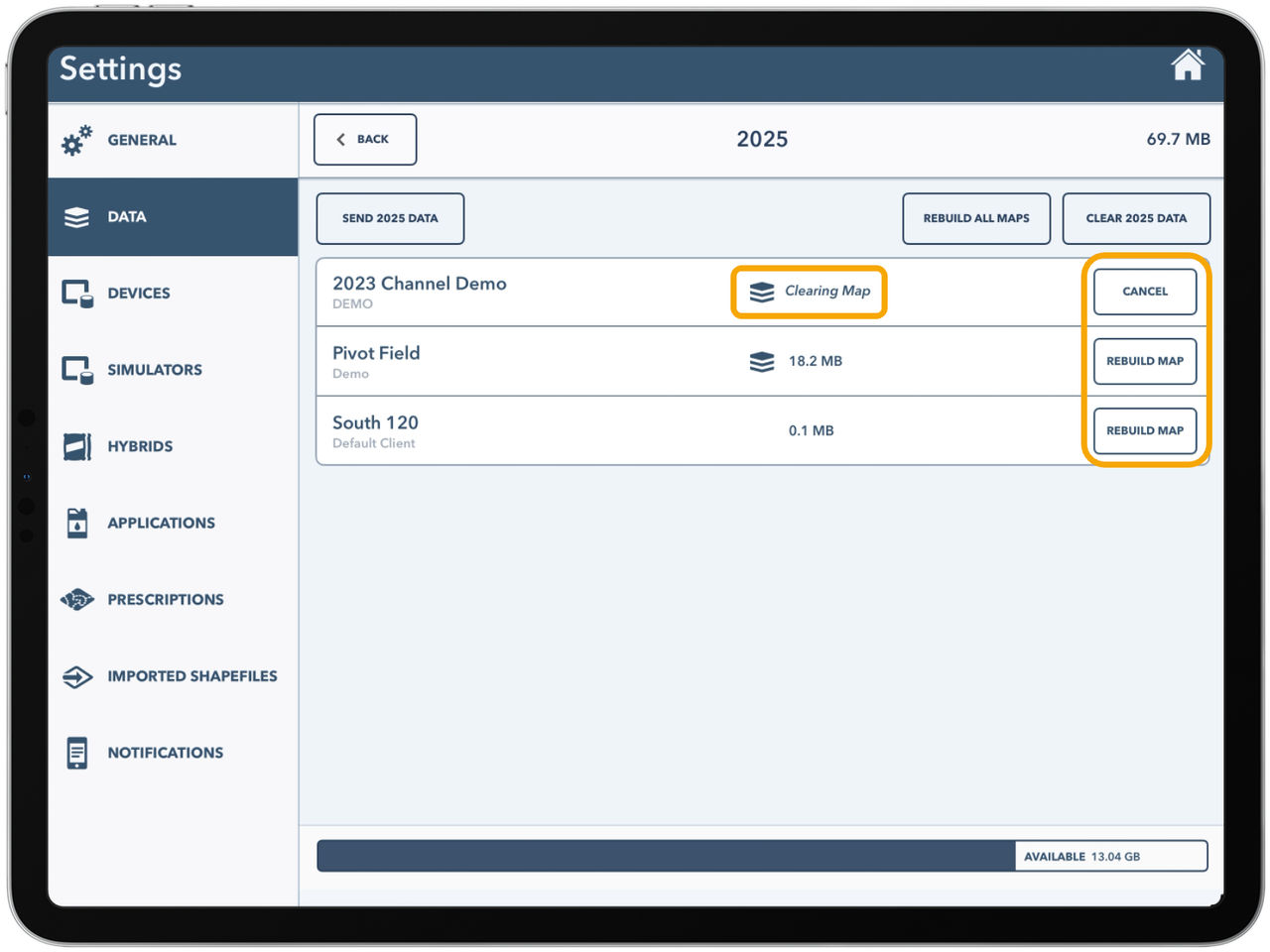Click the Devices icon

tap(76, 294)
